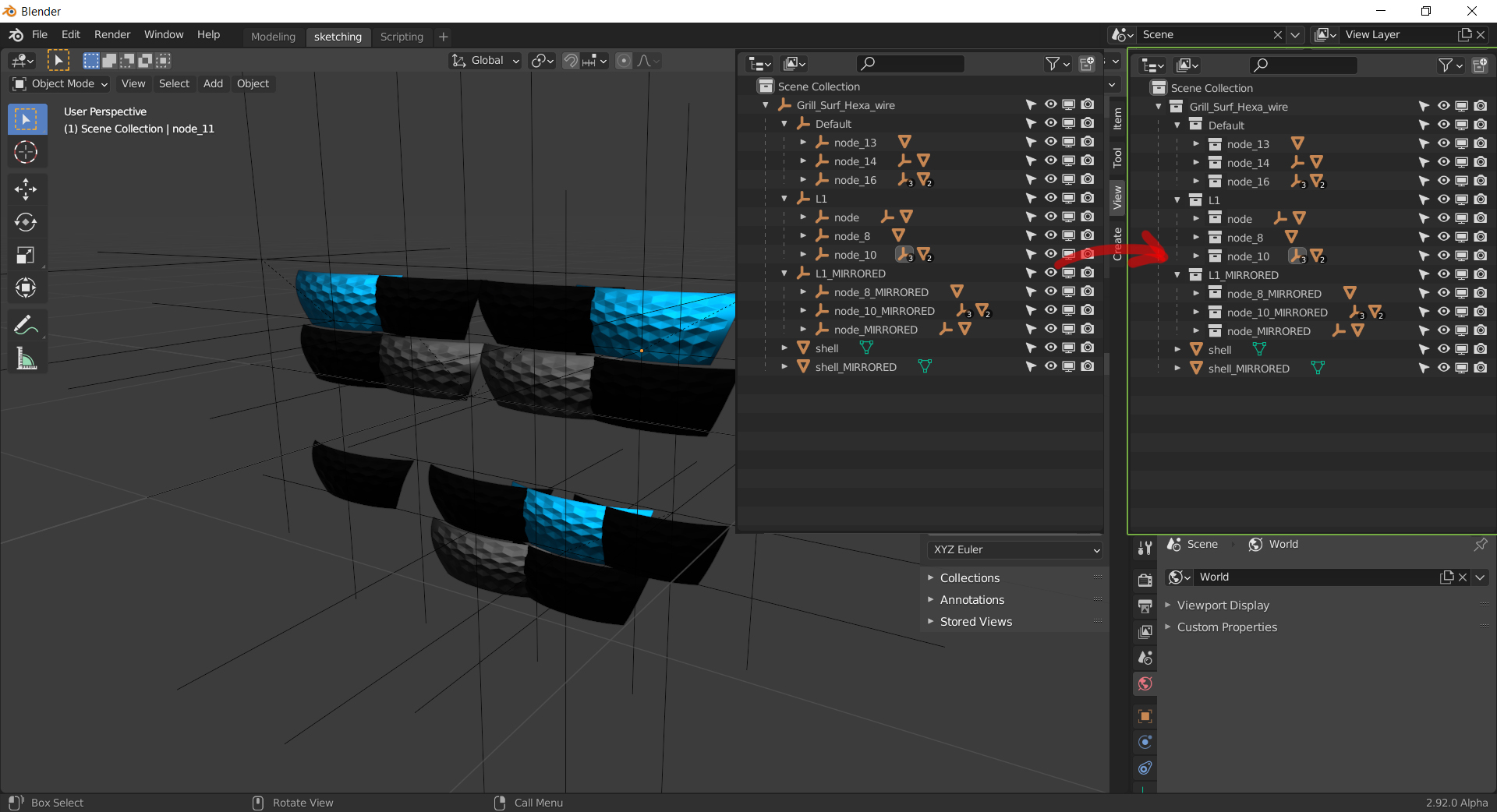Switch to the Scripting workspace tab
This screenshot has height=812, width=1497.
coord(402,37)
